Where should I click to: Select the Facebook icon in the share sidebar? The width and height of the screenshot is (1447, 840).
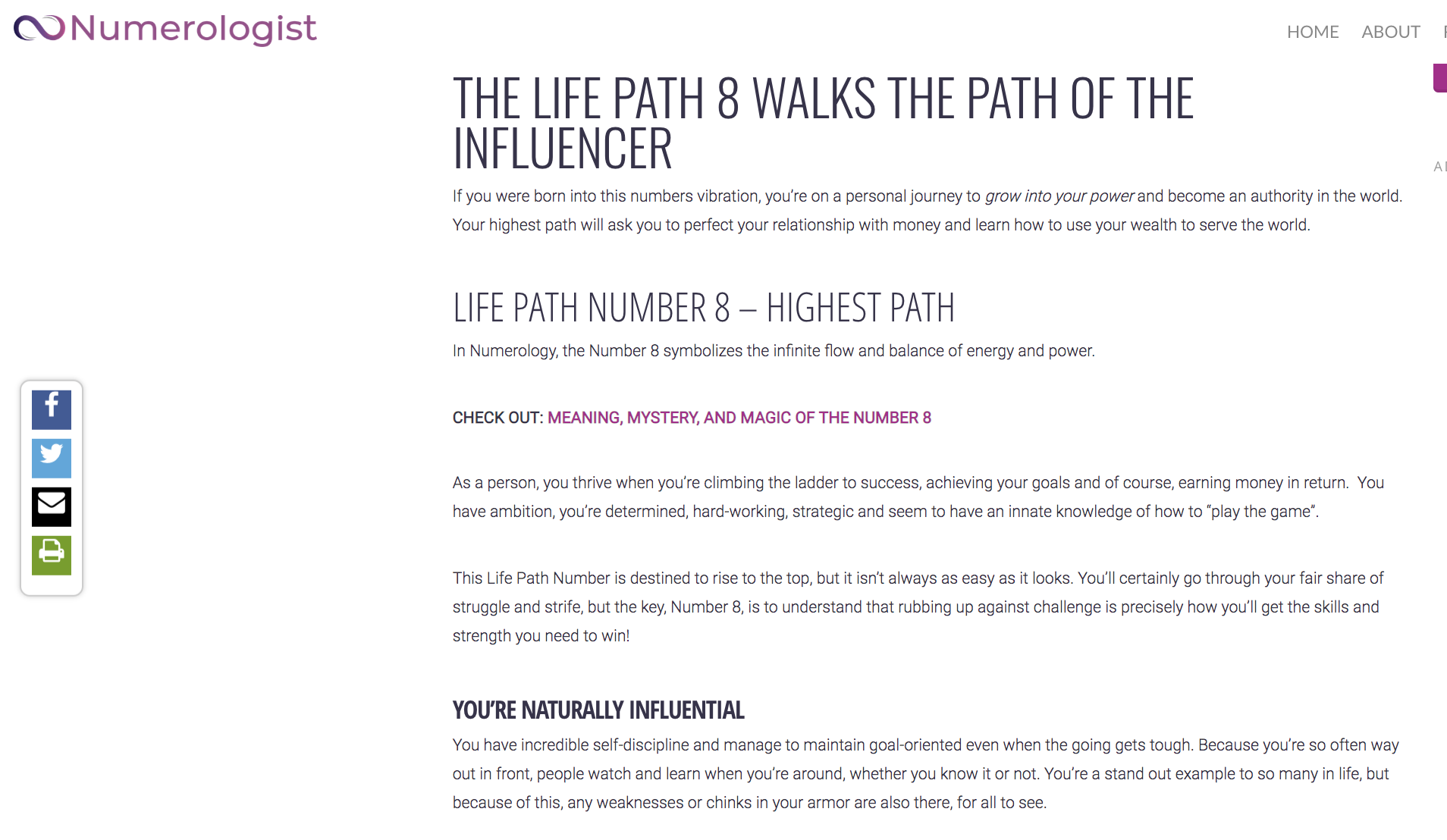51,410
